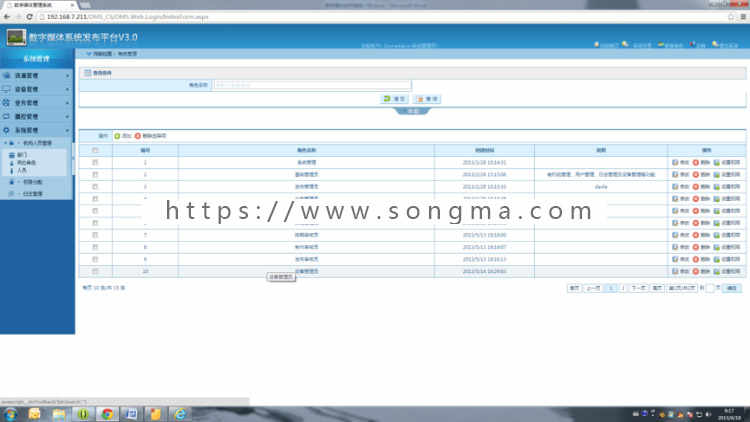Click the first header link at top right

[x=607, y=45]
